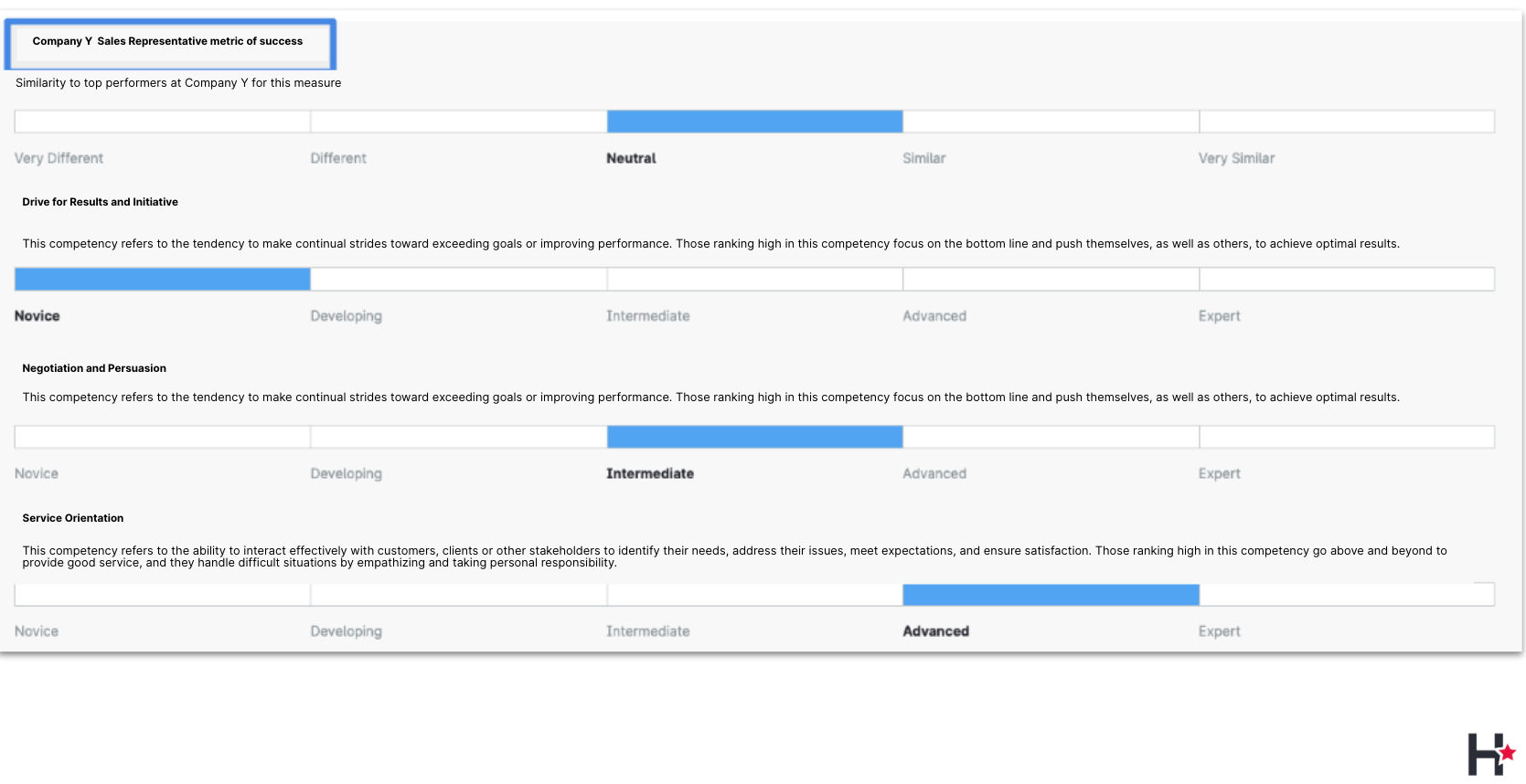
Task: Click Expert label under Service Orientation bar
Action: (1219, 631)
